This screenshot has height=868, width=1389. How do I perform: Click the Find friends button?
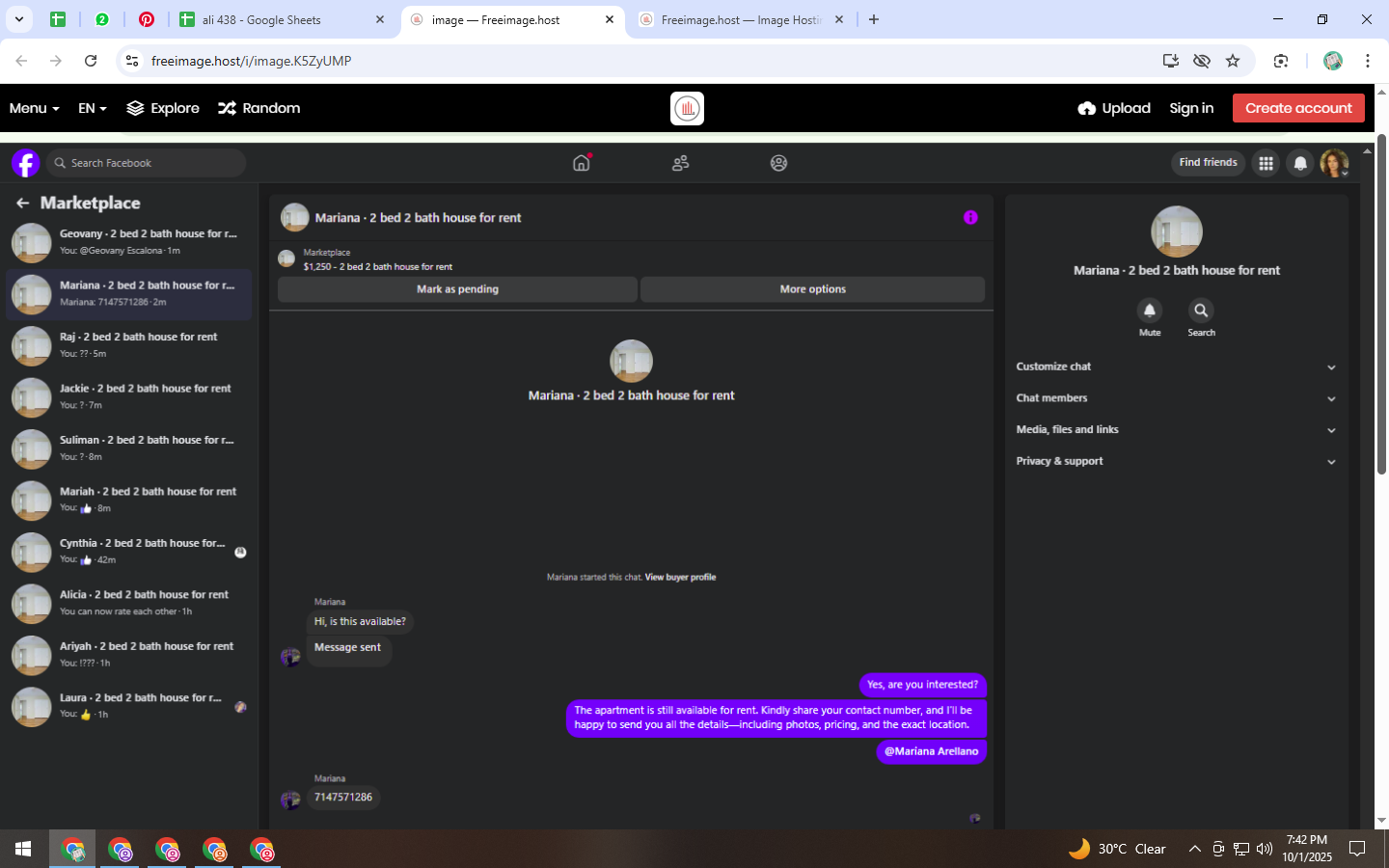(x=1208, y=163)
